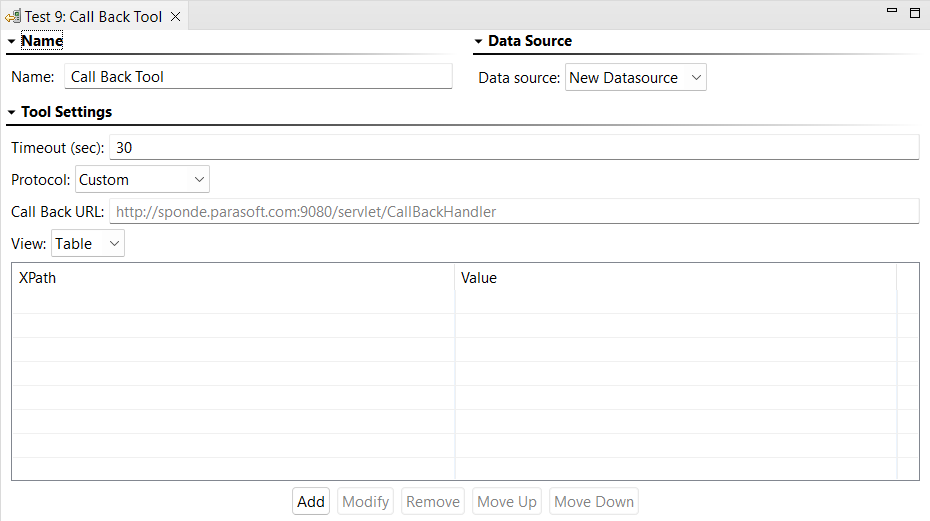Click the Move Up button
930x521 pixels.
point(507,501)
